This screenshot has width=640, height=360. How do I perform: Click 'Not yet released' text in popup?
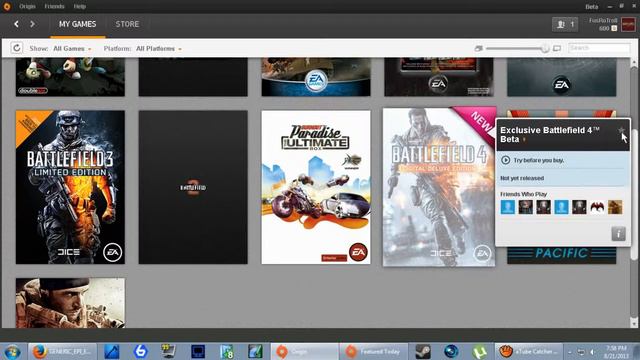(x=522, y=178)
